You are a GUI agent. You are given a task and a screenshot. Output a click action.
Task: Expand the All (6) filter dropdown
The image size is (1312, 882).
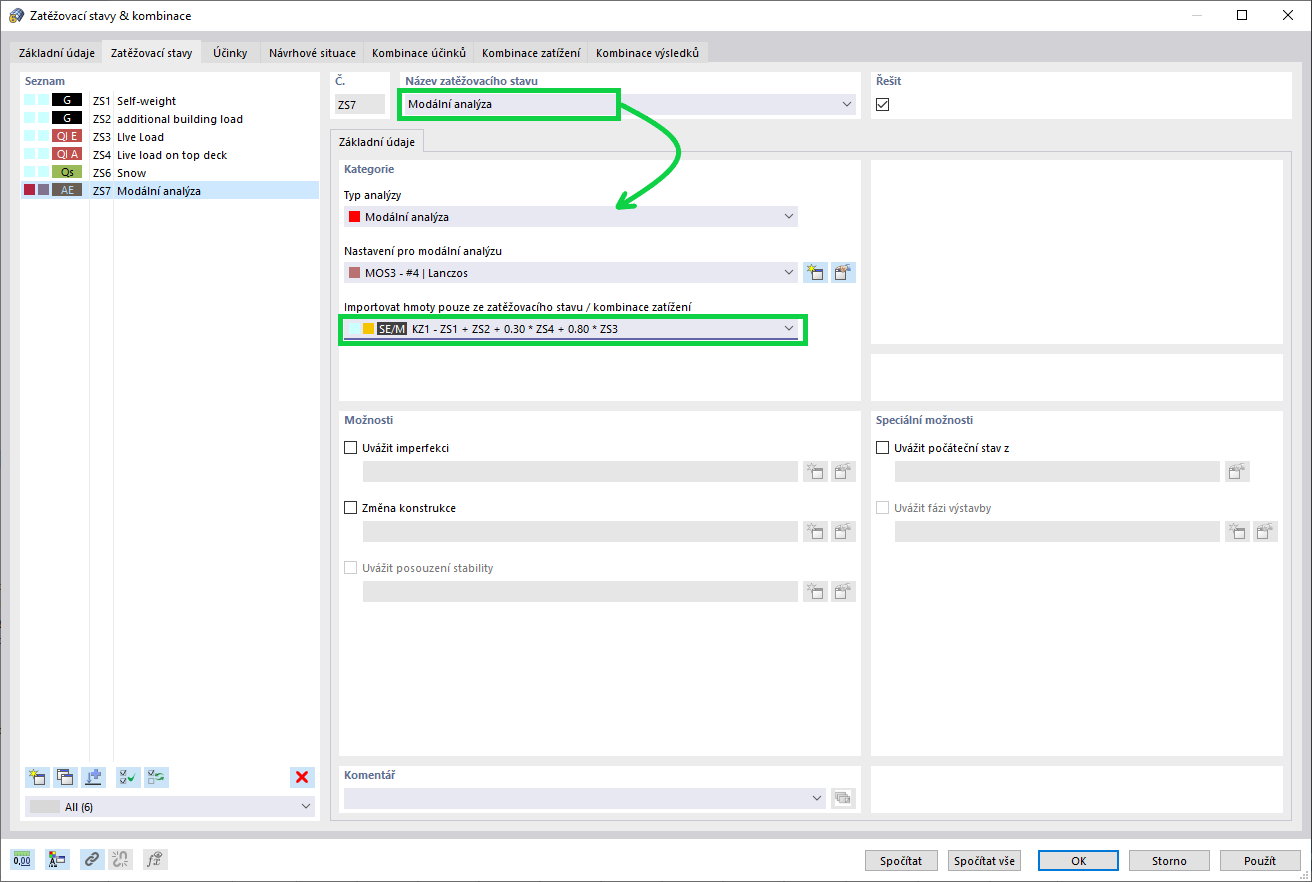pyautogui.click(x=305, y=806)
